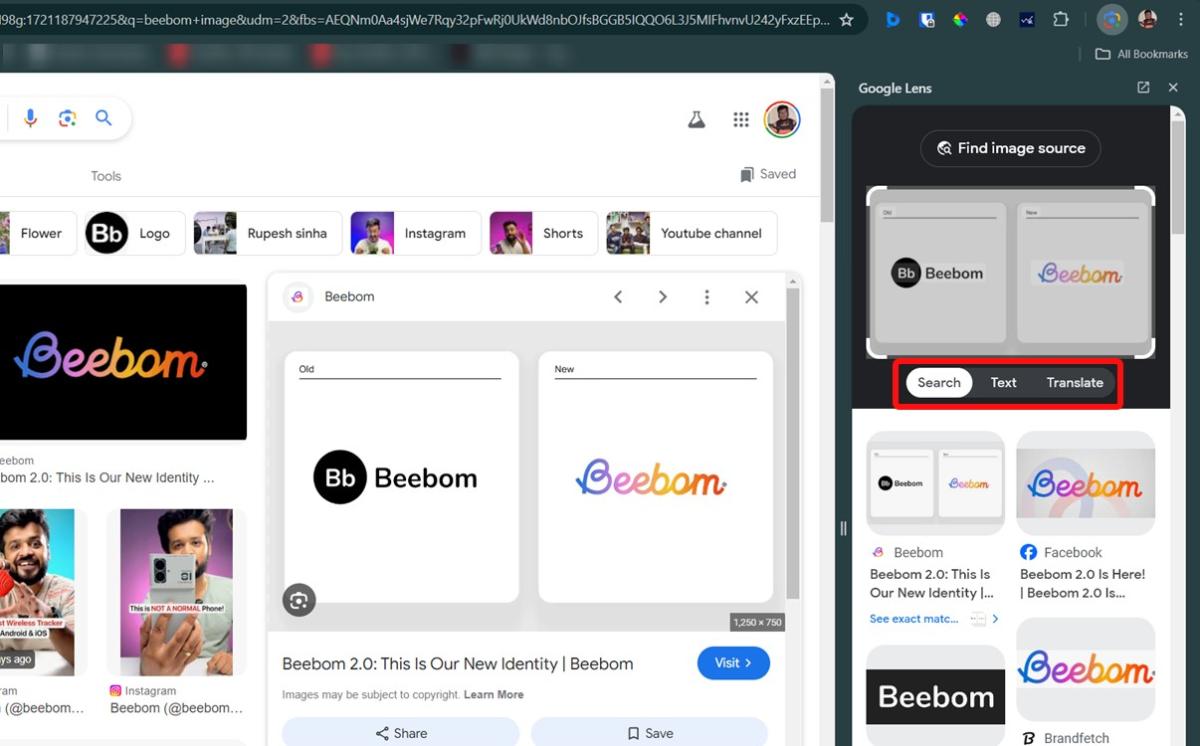Share the Beebom image
Image resolution: width=1200 pixels, height=746 pixels.
click(x=401, y=732)
